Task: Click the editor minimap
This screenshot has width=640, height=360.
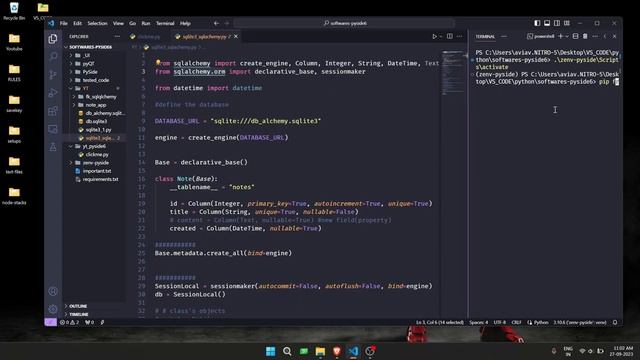Action: pos(453,73)
